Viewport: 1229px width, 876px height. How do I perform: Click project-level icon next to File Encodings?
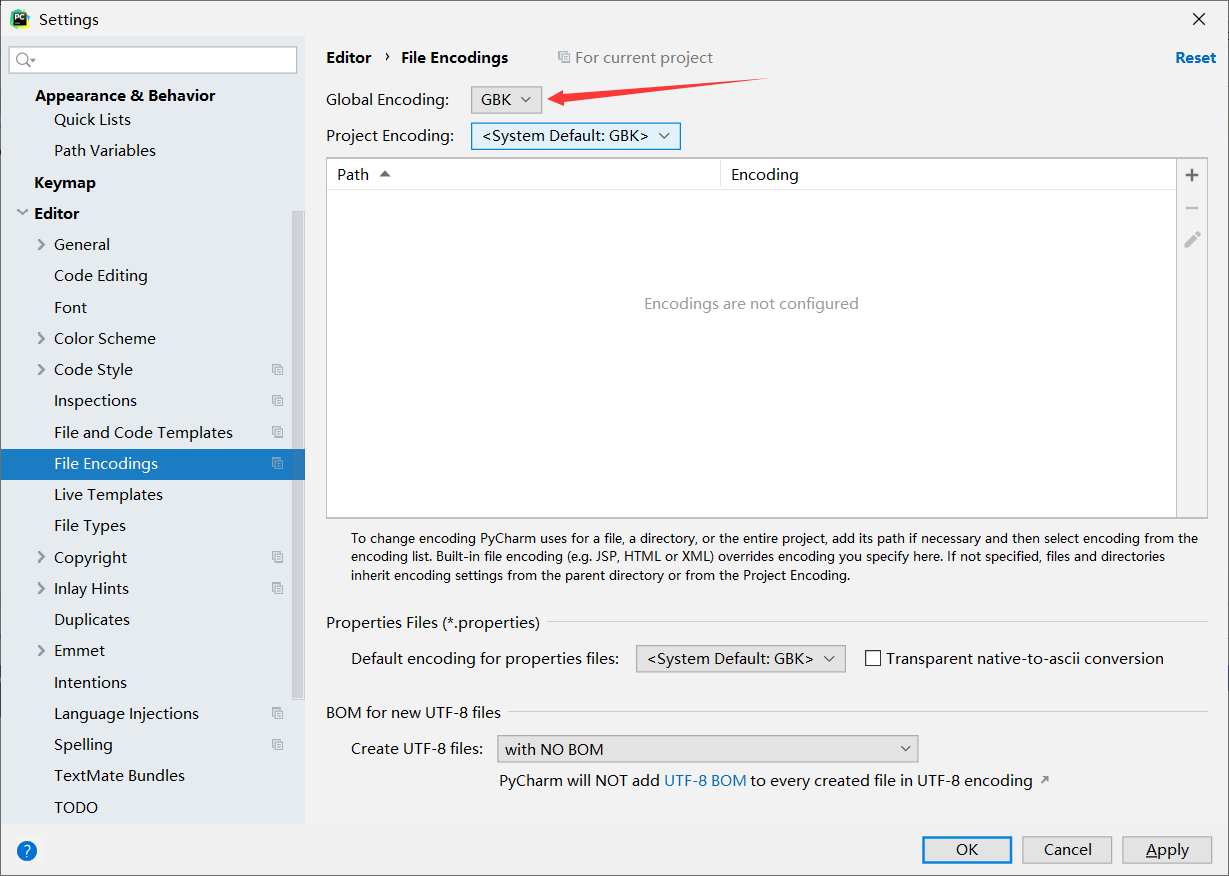point(278,463)
